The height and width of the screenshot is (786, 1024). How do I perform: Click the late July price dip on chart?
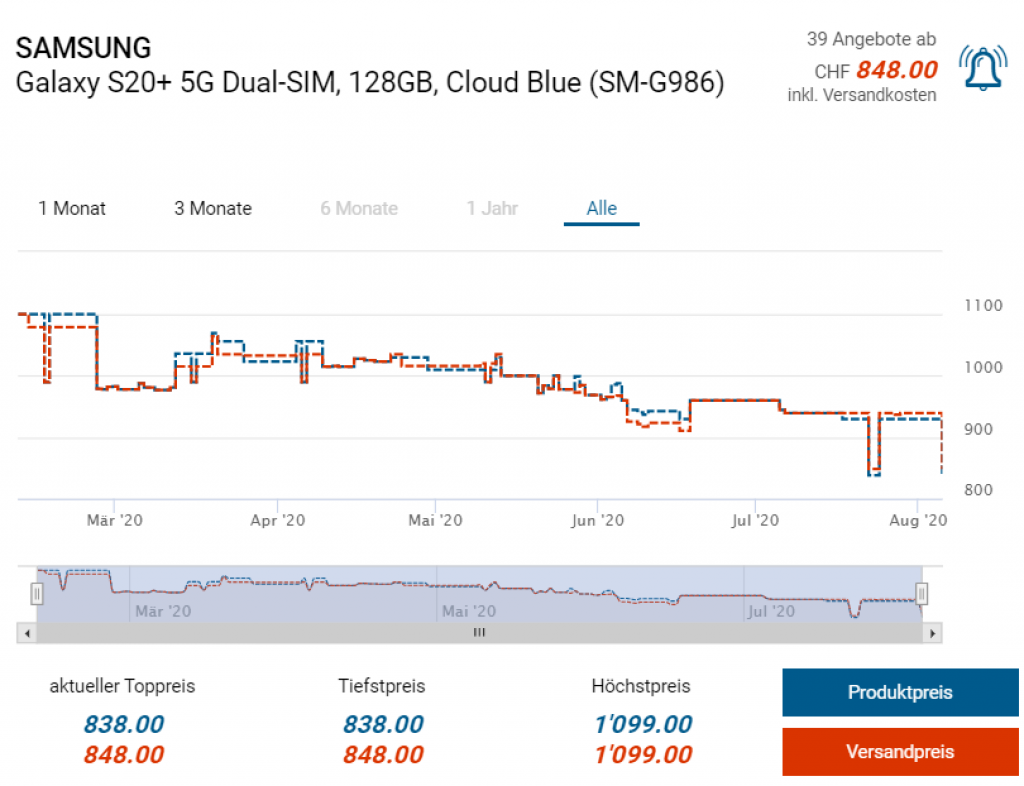[873, 470]
